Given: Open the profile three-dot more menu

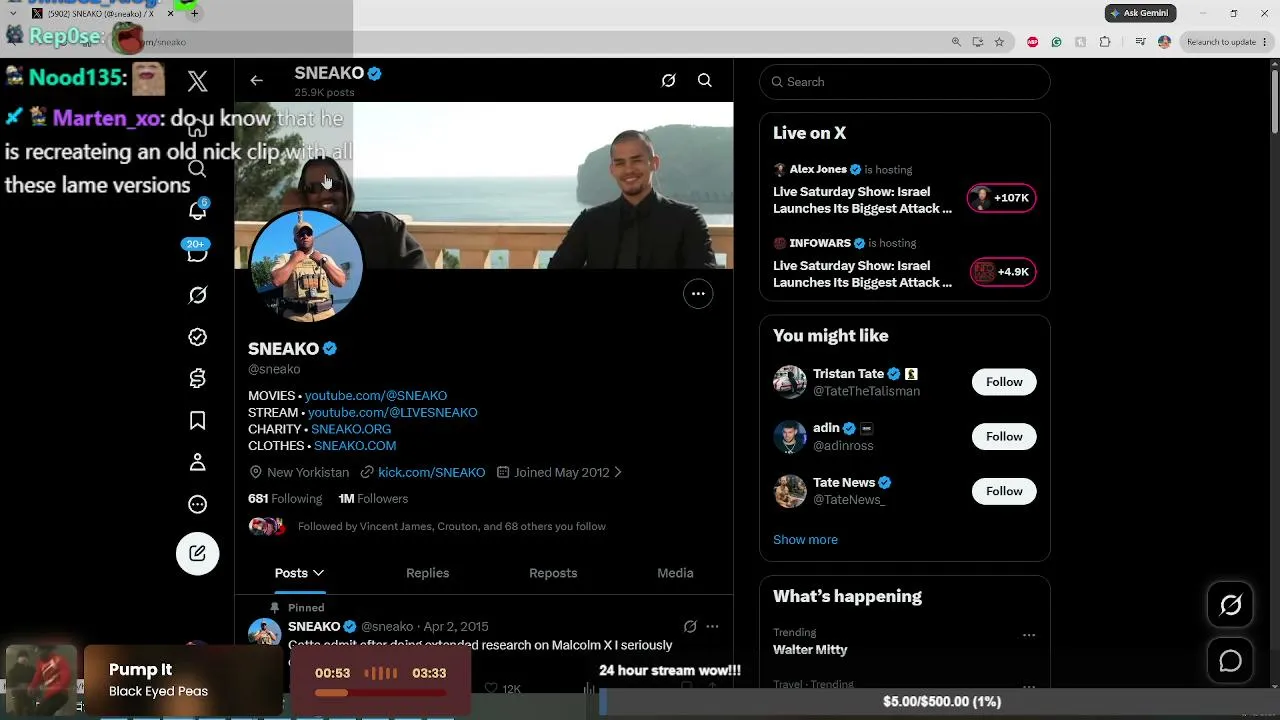Looking at the screenshot, I should click(x=698, y=294).
